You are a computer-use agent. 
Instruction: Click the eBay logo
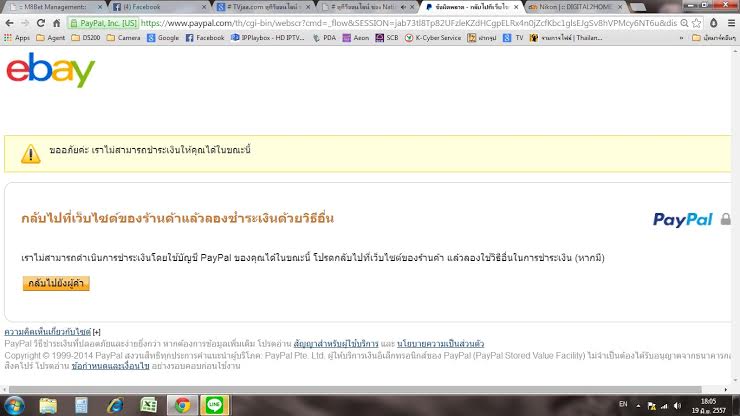[50, 70]
